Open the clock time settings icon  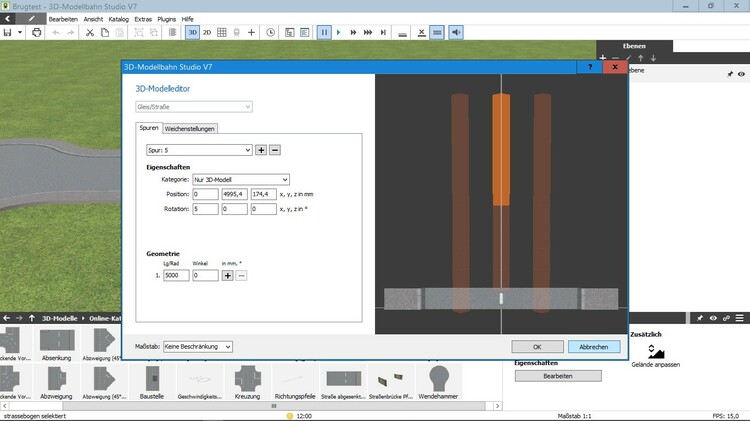[x=270, y=33]
